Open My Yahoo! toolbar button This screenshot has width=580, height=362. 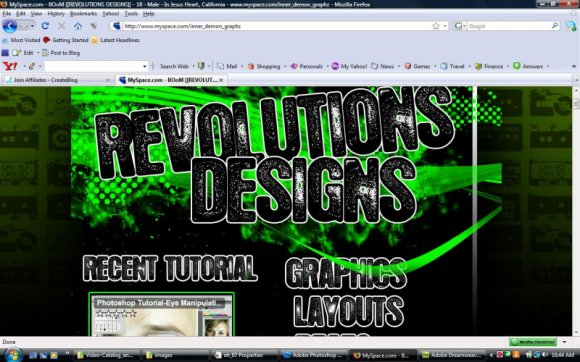pos(349,66)
